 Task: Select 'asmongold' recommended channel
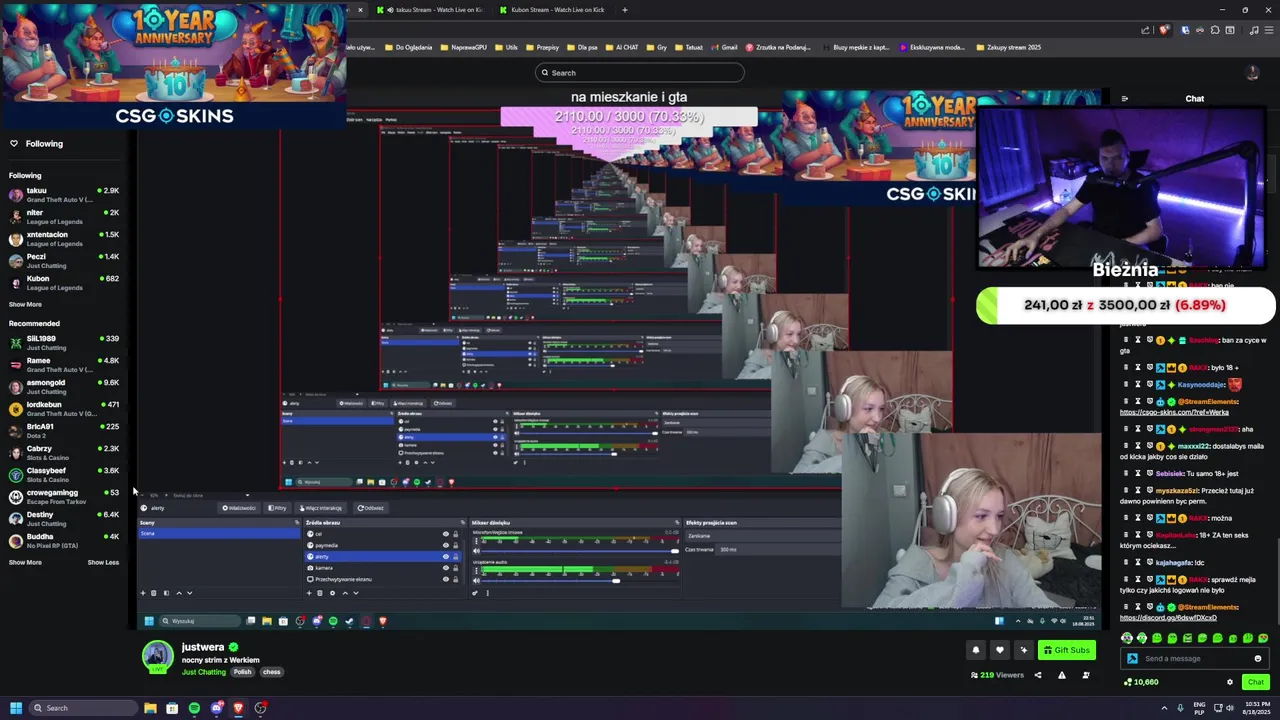coord(64,387)
